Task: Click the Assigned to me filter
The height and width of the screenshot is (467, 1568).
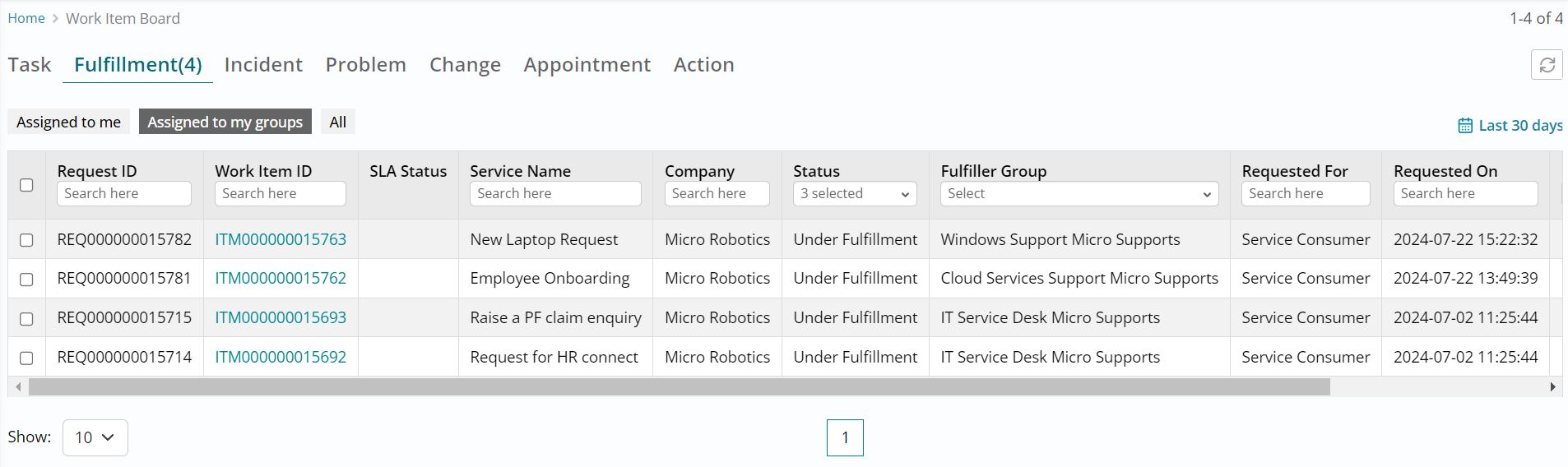Action: pyautogui.click(x=68, y=122)
